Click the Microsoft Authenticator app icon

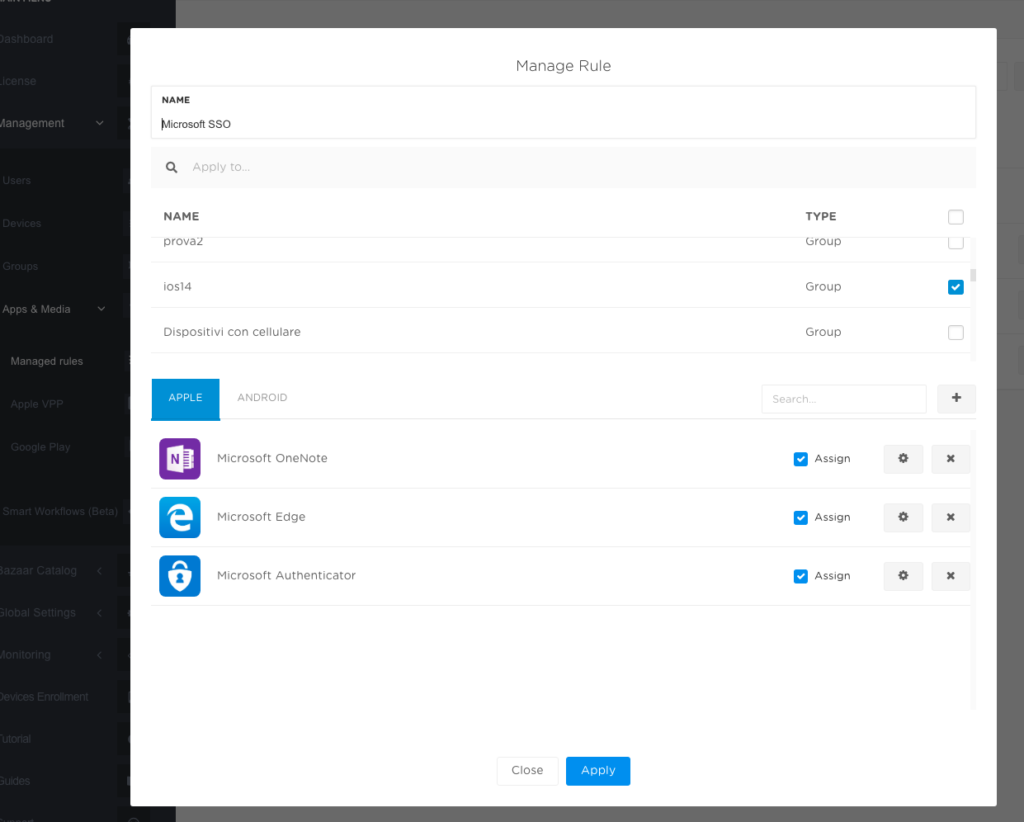[x=180, y=576]
